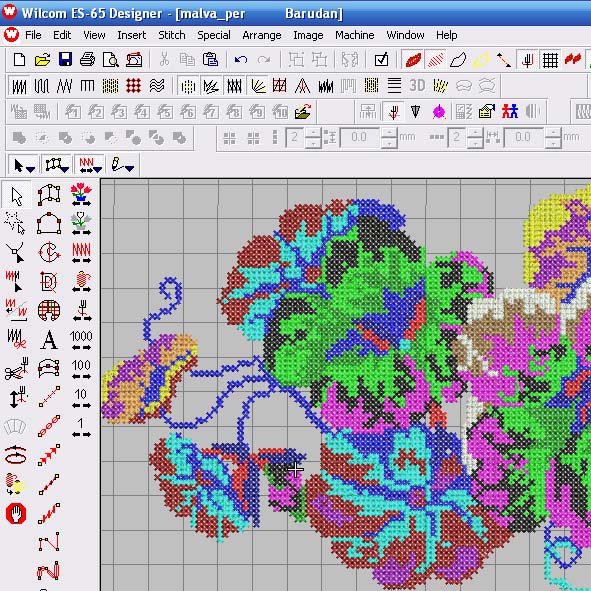Open the Special menu
Viewport: 591px width, 591px height.
click(x=214, y=35)
